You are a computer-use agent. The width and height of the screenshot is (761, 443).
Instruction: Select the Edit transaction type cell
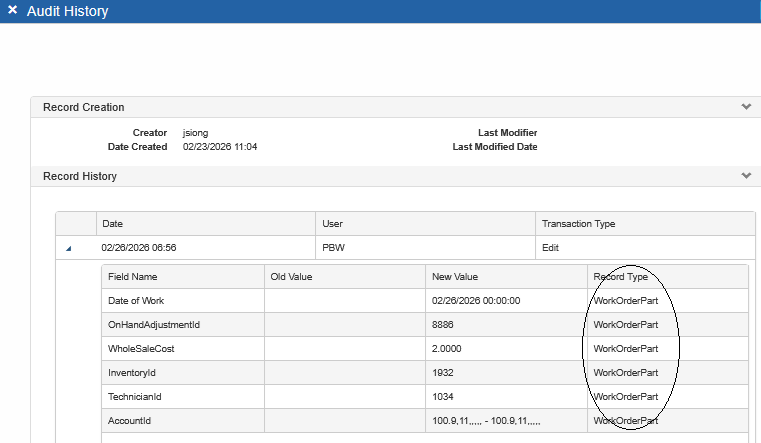551,248
